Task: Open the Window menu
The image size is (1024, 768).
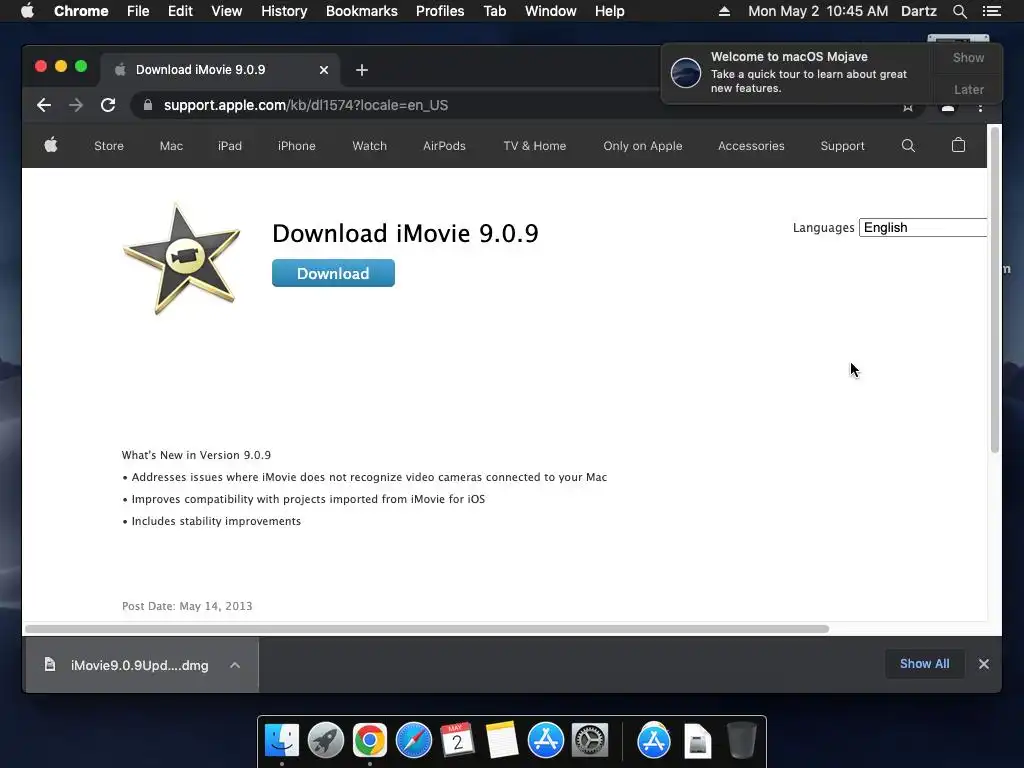Action: tap(551, 11)
